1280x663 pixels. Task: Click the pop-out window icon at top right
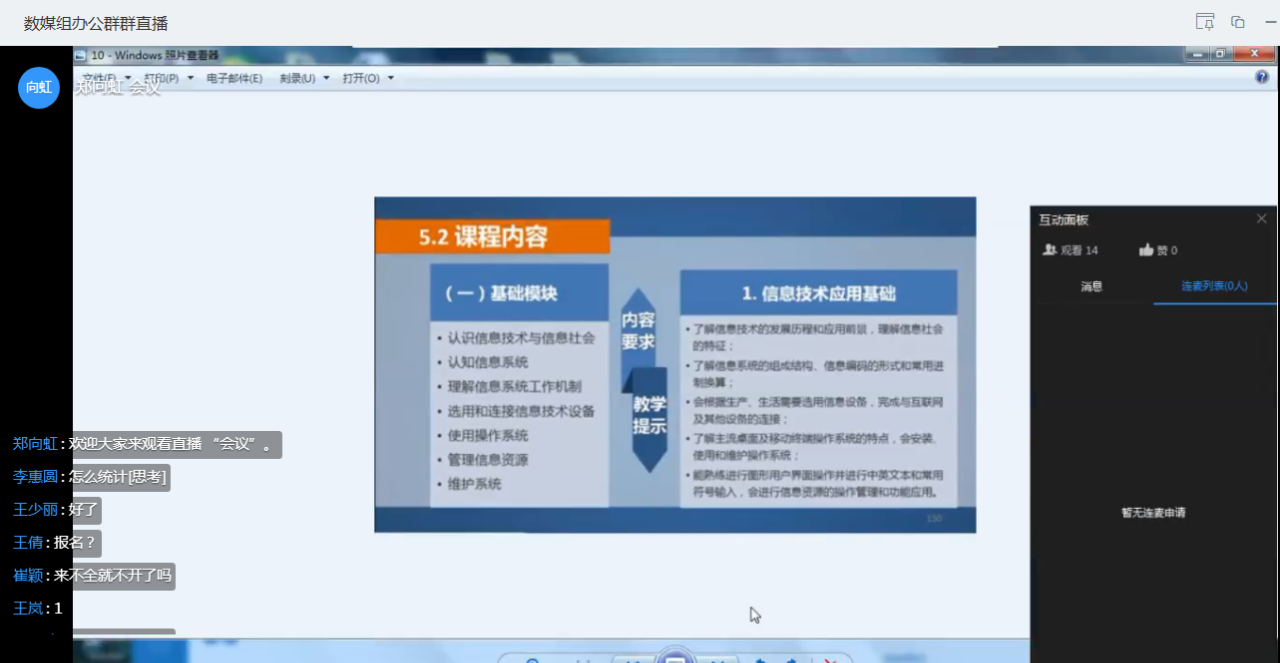point(1238,22)
